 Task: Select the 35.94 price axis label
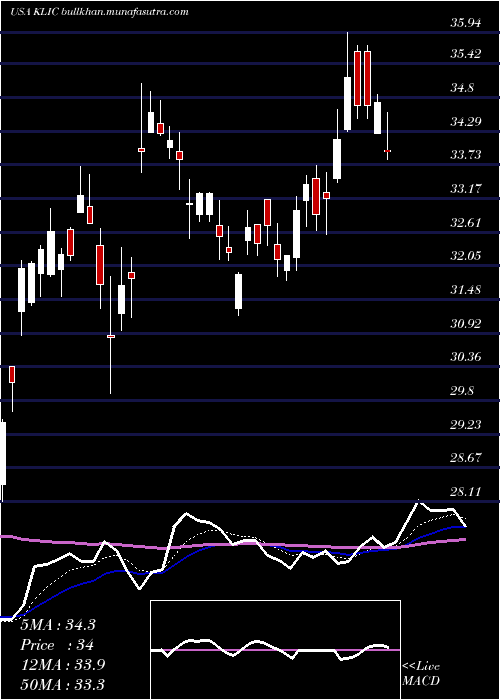pyautogui.click(x=466, y=22)
